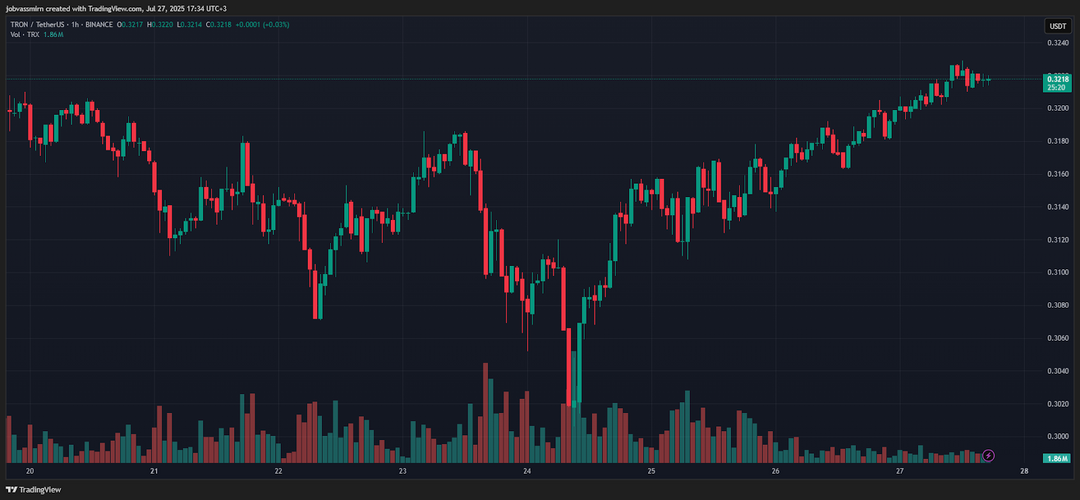Click the created with TradingView.com header text
This screenshot has height=500, width=1080.
pos(108,8)
